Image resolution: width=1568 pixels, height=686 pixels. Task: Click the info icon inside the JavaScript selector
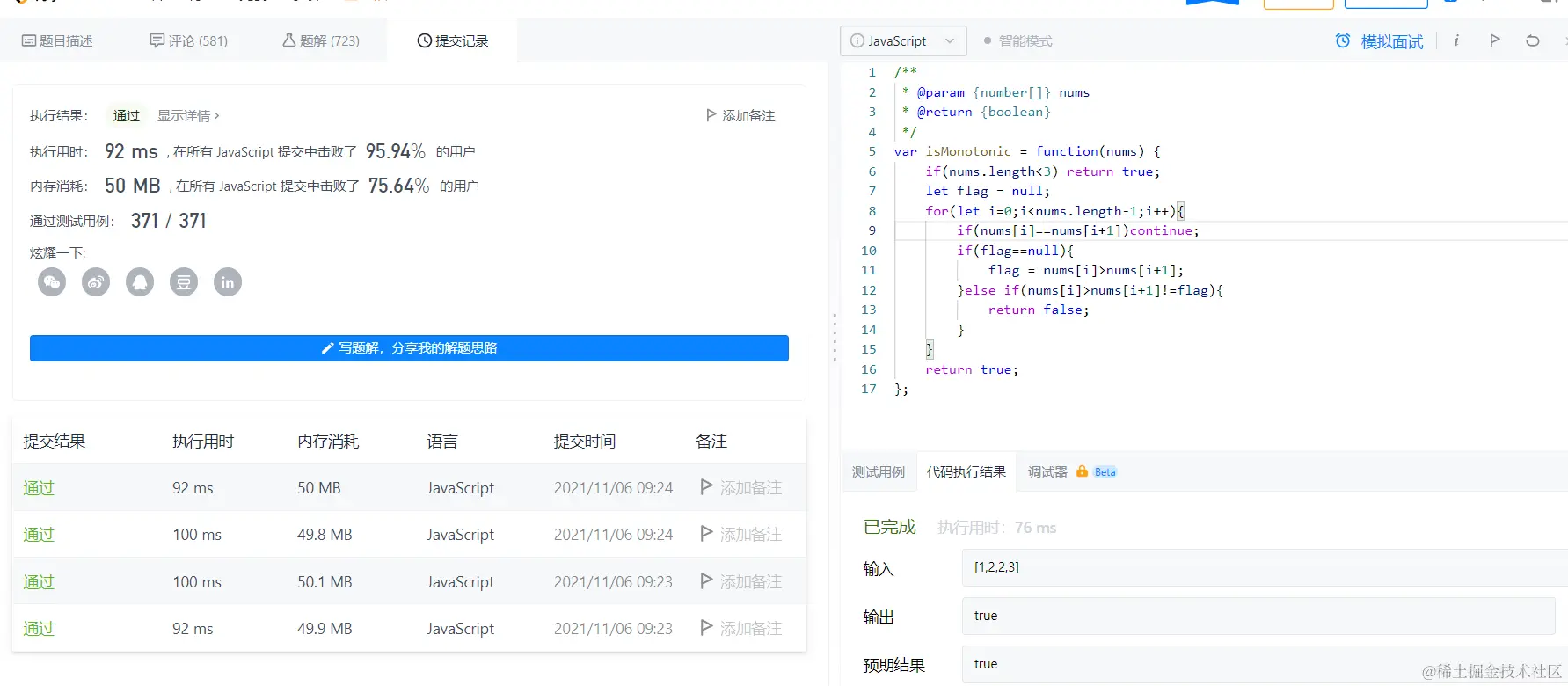click(x=857, y=40)
